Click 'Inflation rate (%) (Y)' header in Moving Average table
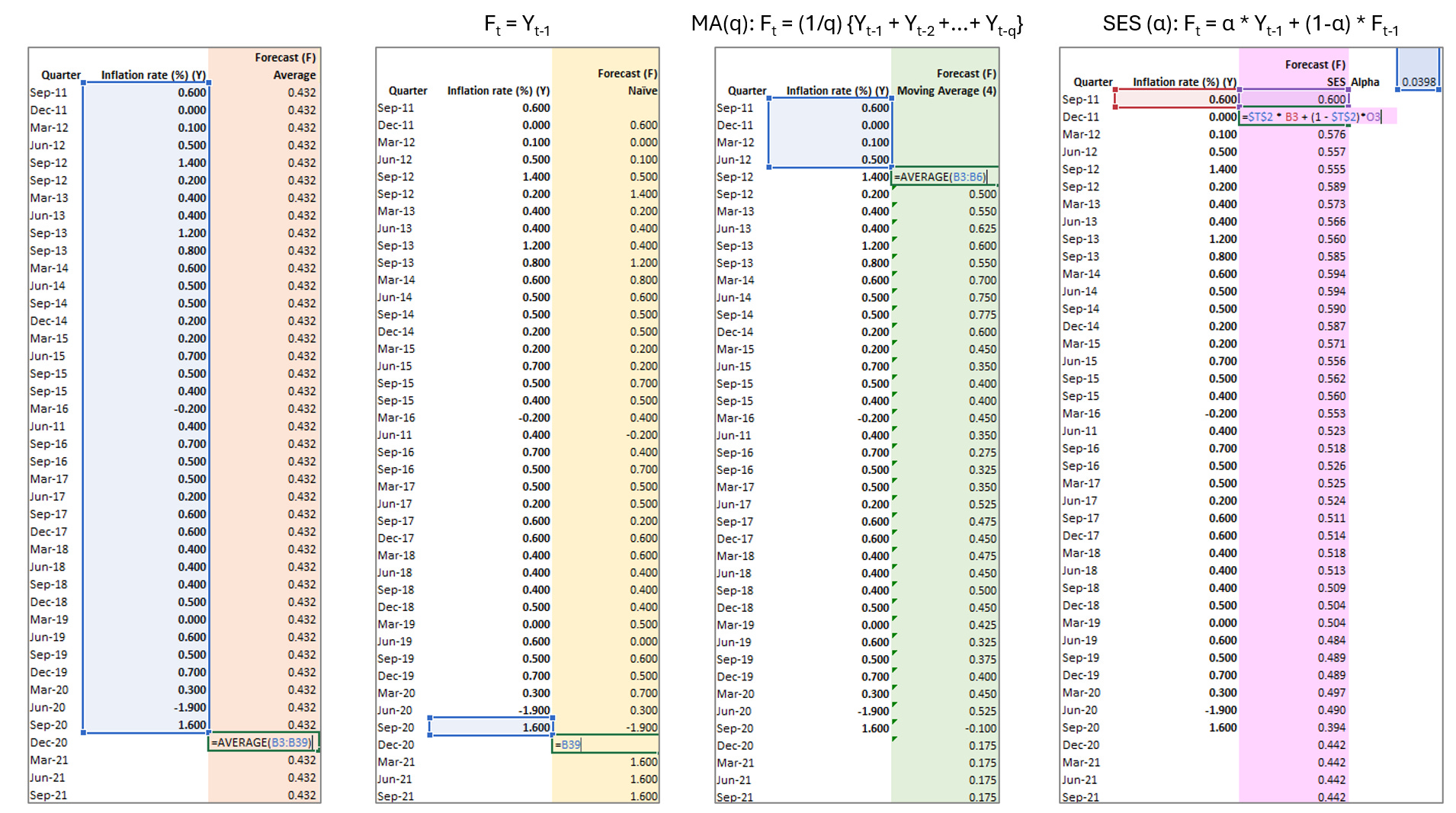The image size is (1456, 813). click(x=837, y=91)
